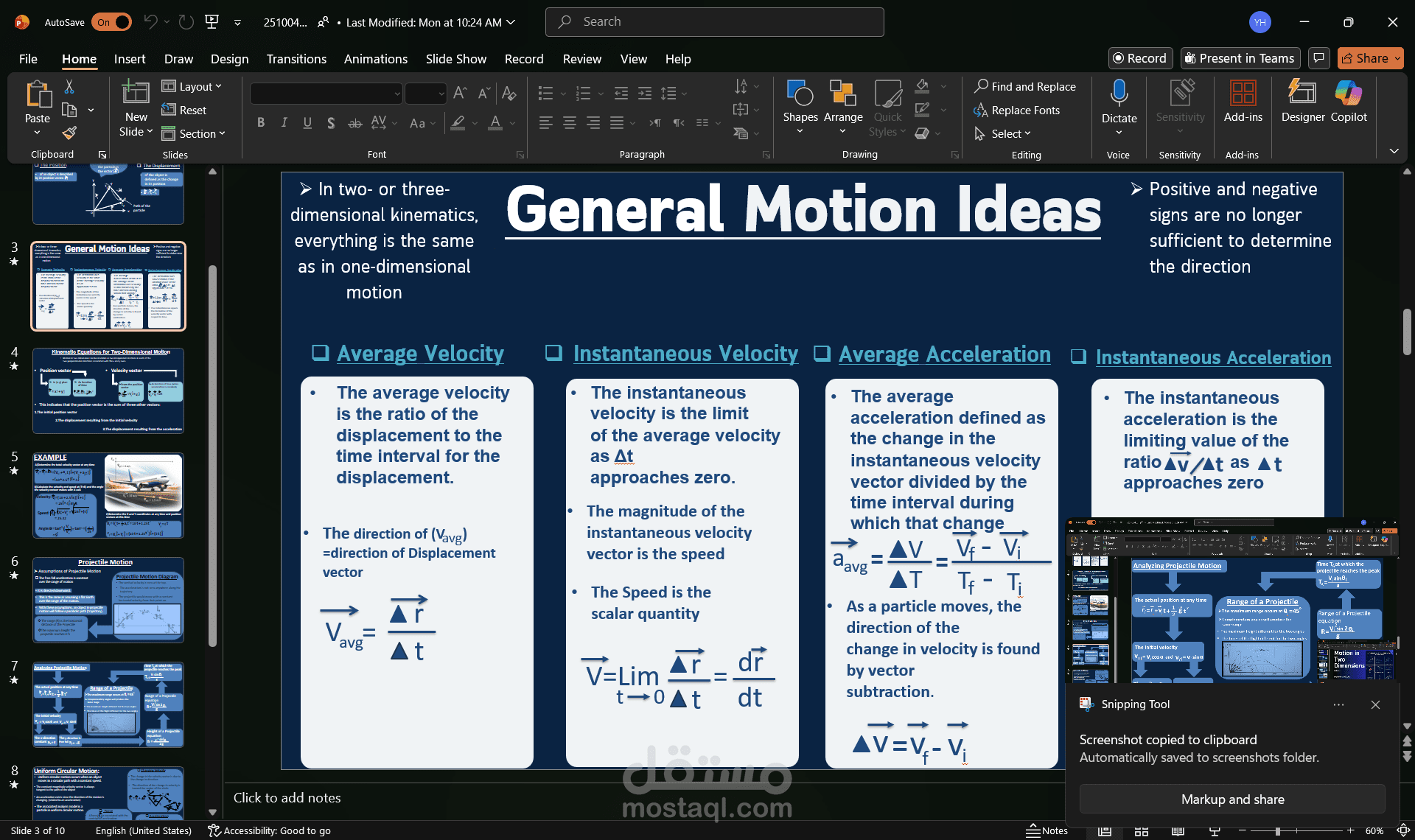
Task: Click the Format Painter brush icon
Action: 69,133
